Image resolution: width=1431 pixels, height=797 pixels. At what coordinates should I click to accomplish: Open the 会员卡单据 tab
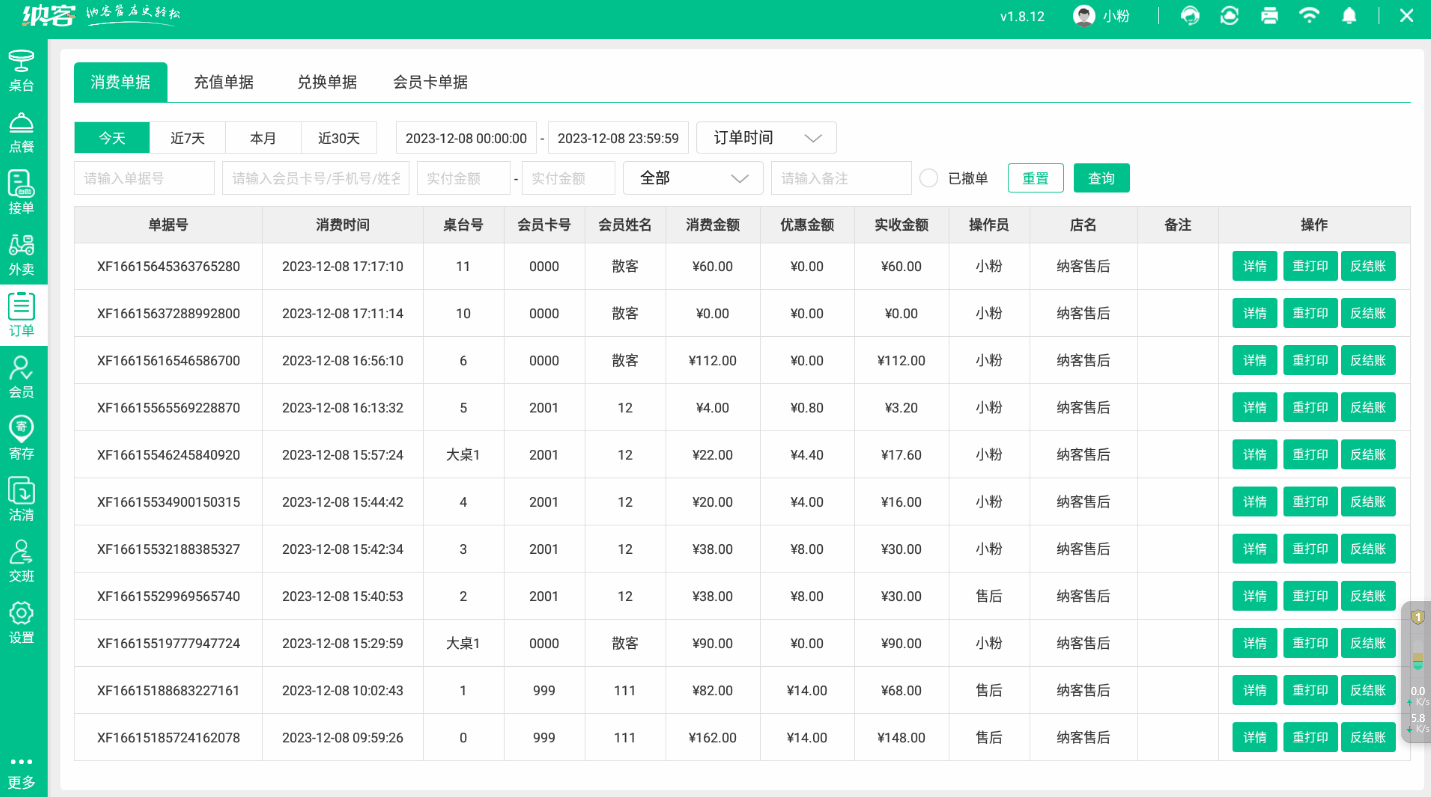[x=430, y=82]
